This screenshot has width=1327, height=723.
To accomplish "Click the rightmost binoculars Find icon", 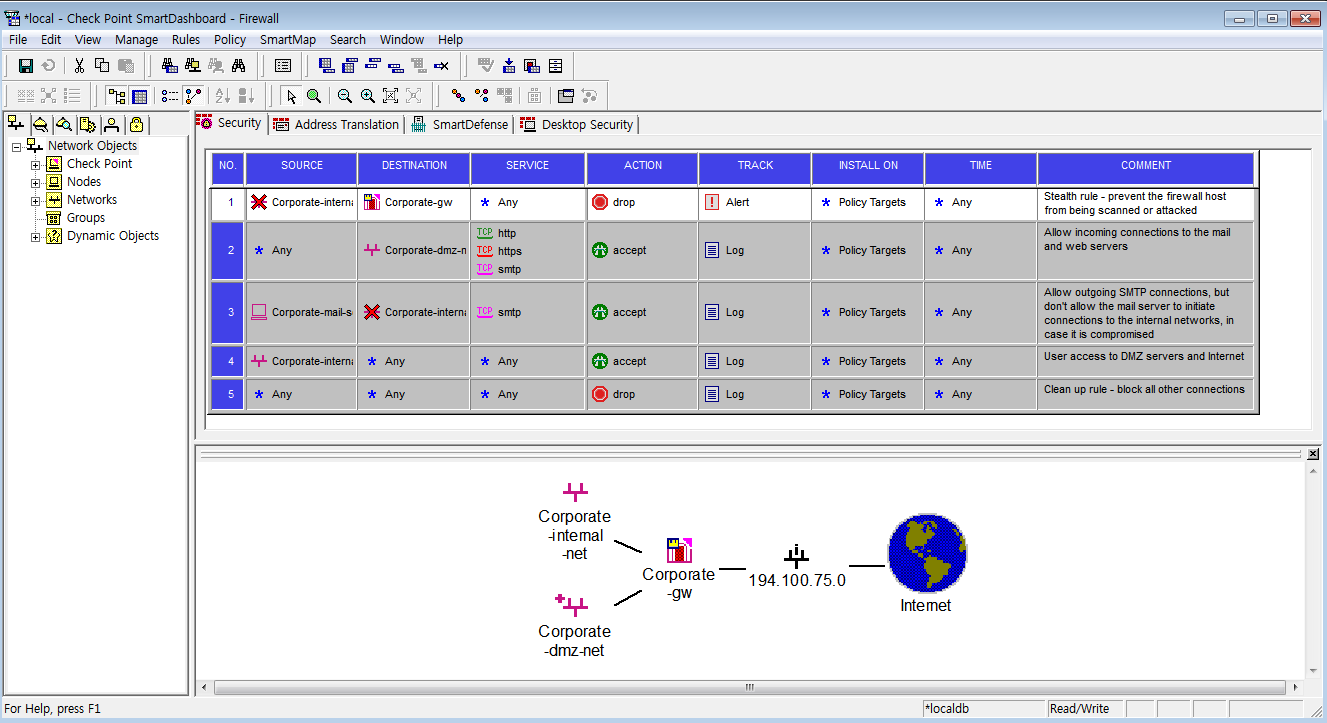I will click(x=238, y=66).
